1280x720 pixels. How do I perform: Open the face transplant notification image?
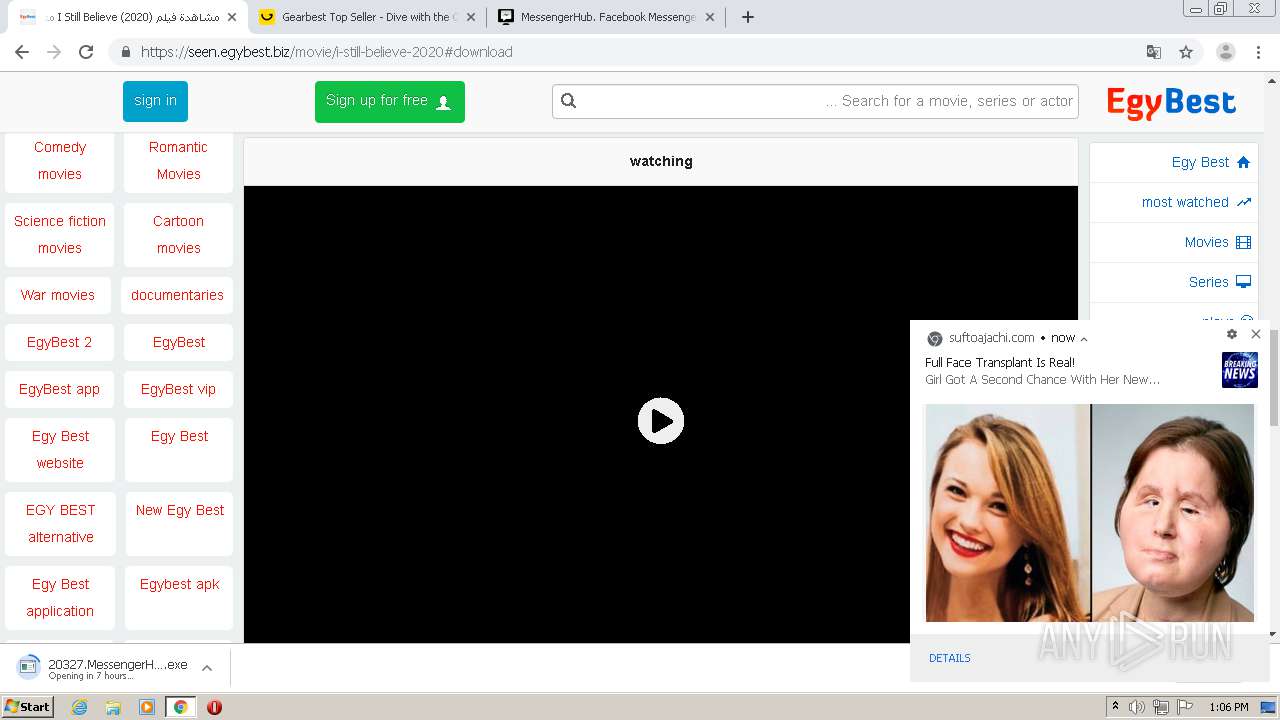point(1090,513)
